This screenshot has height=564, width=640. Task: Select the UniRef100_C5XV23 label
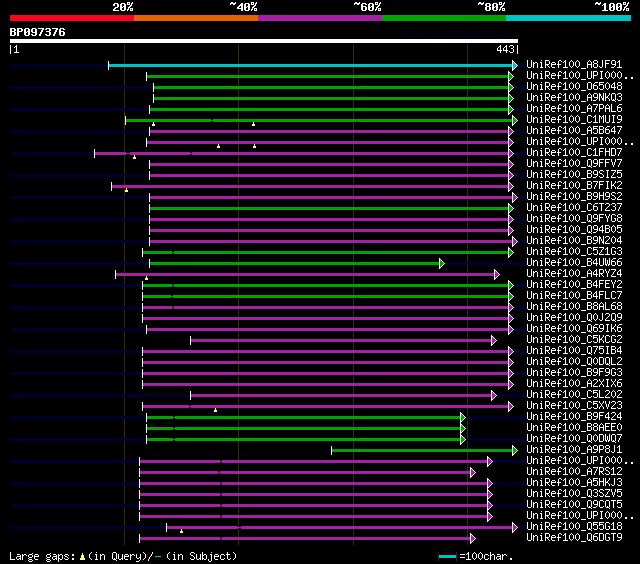(x=574, y=406)
